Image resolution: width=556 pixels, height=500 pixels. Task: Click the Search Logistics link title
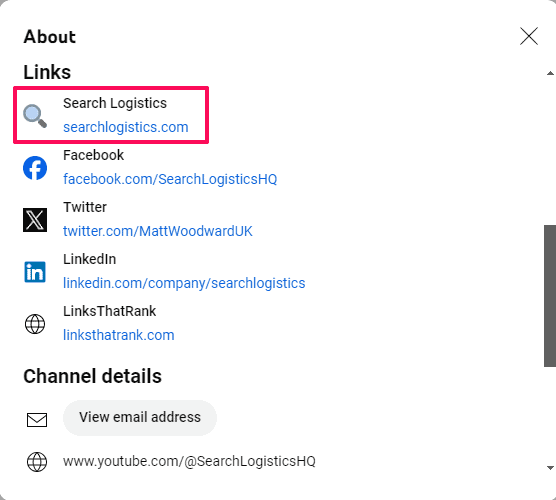tap(115, 103)
